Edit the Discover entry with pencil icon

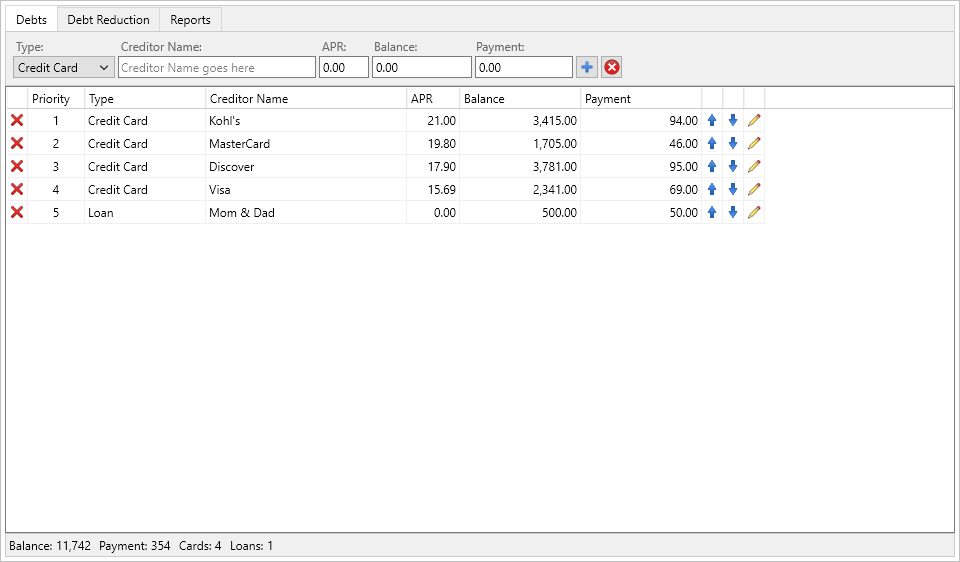coord(754,167)
